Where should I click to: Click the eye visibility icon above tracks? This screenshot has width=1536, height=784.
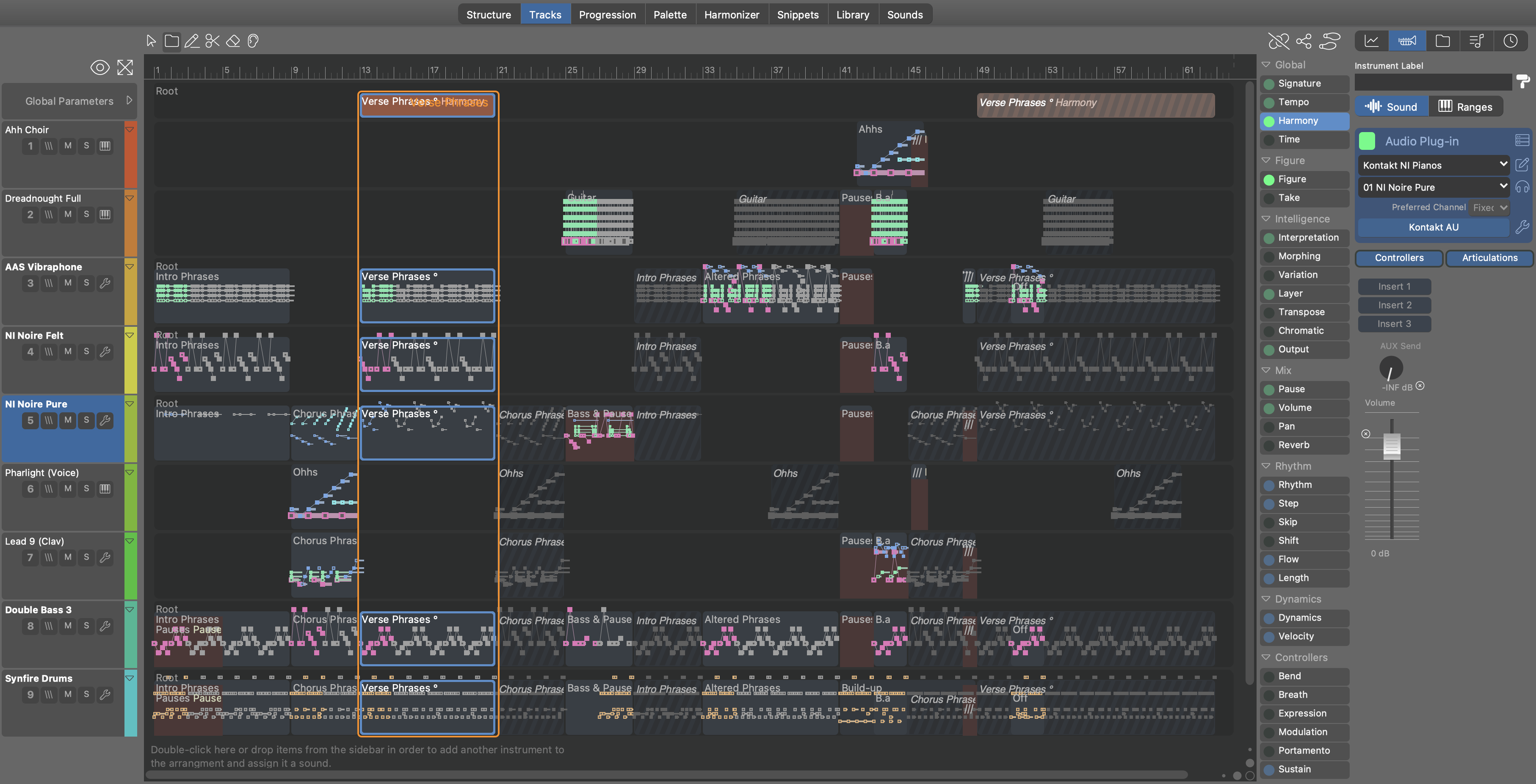tap(99, 67)
